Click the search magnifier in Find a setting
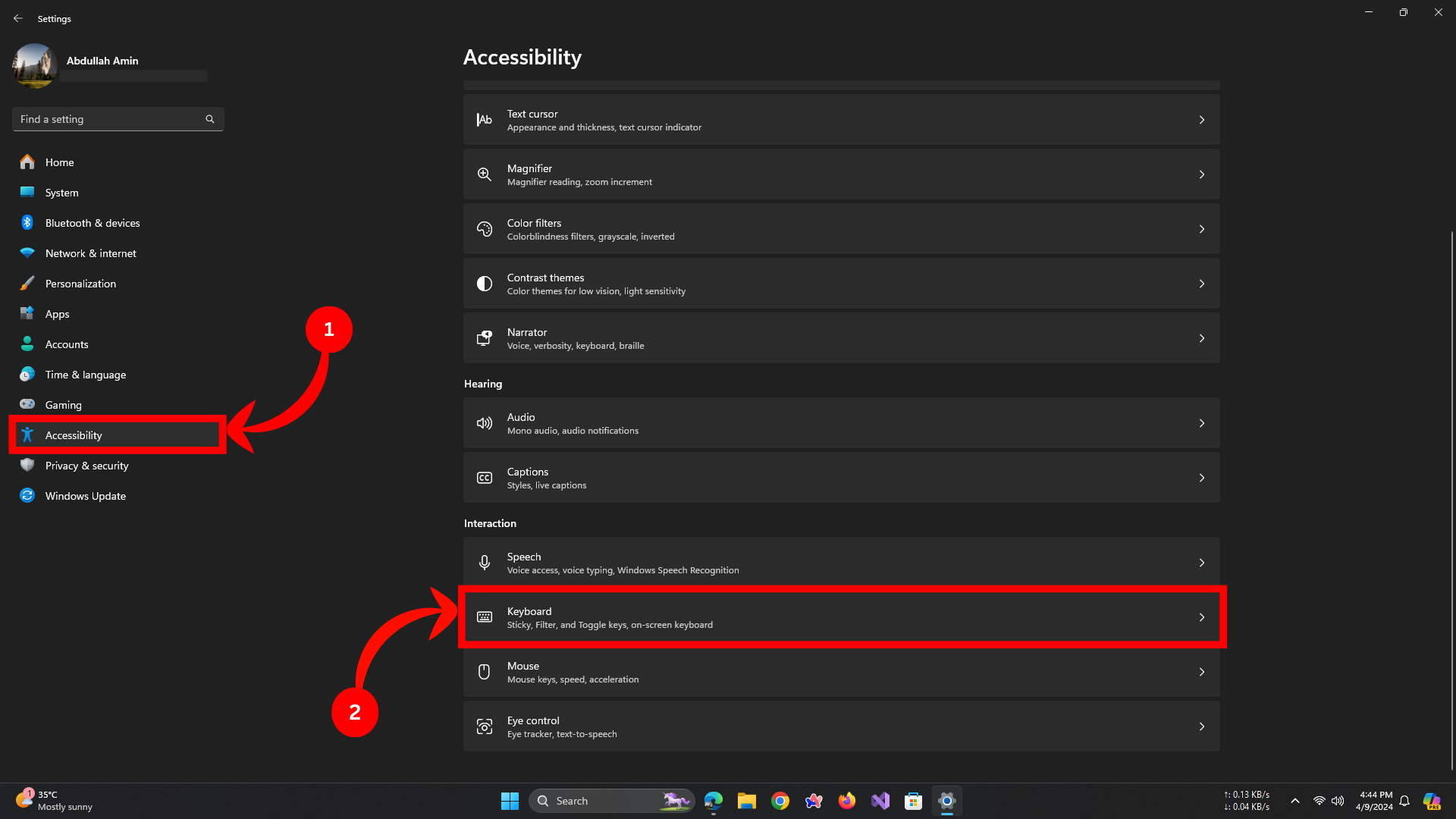 pyautogui.click(x=210, y=119)
